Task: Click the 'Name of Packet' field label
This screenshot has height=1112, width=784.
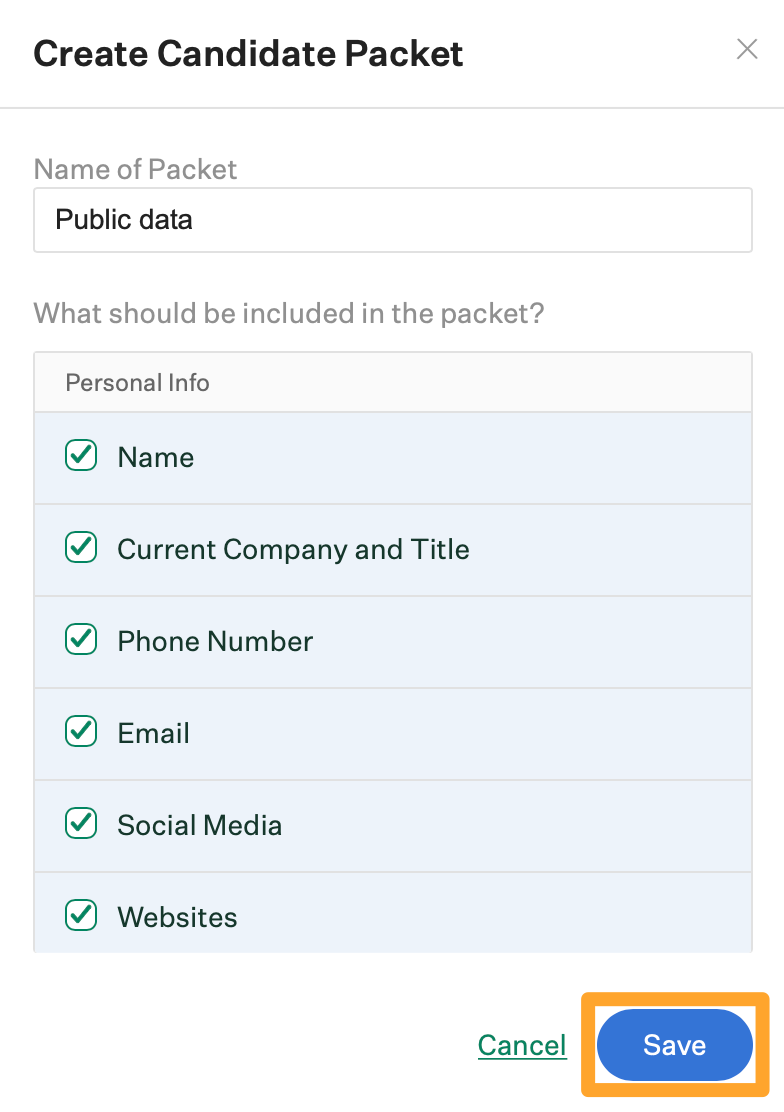Action: (135, 169)
